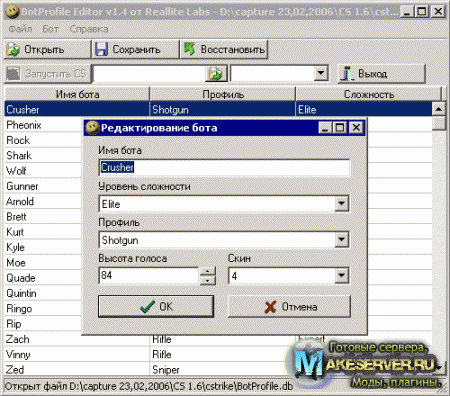The width and height of the screenshot is (450, 396).
Task: Close the BotProfile Editor main window
Action: tap(438, 12)
